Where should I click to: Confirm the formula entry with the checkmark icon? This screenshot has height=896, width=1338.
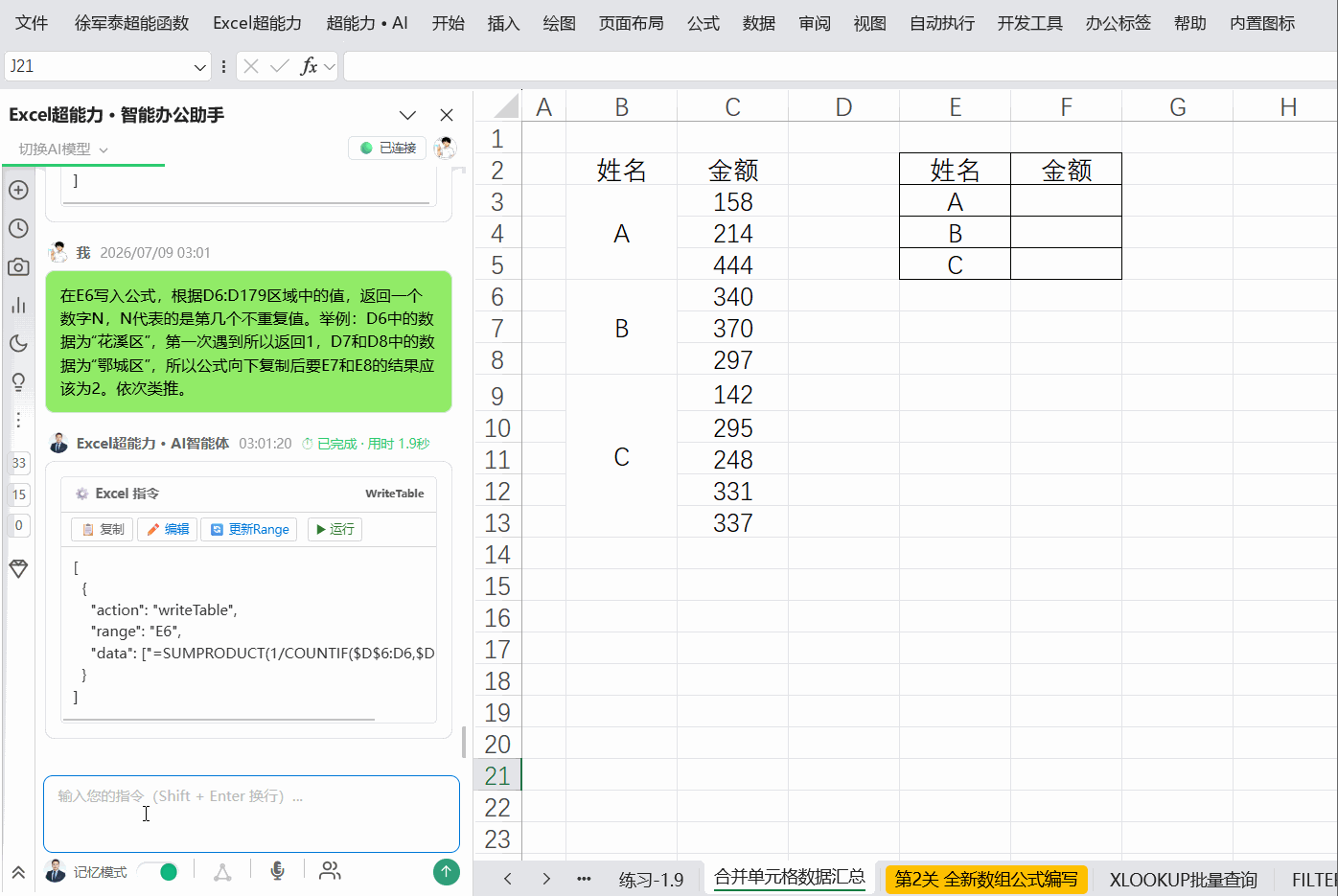pyautogui.click(x=280, y=66)
